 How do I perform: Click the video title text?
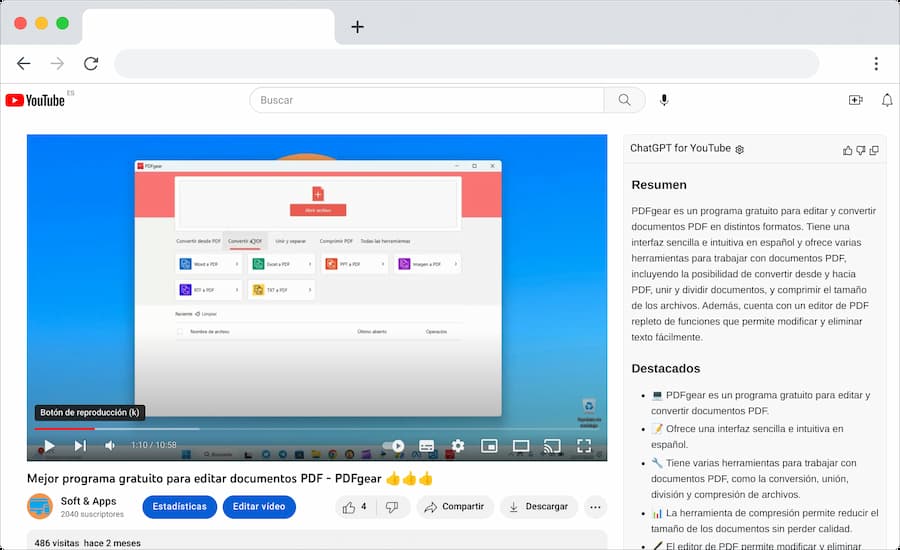tap(230, 478)
